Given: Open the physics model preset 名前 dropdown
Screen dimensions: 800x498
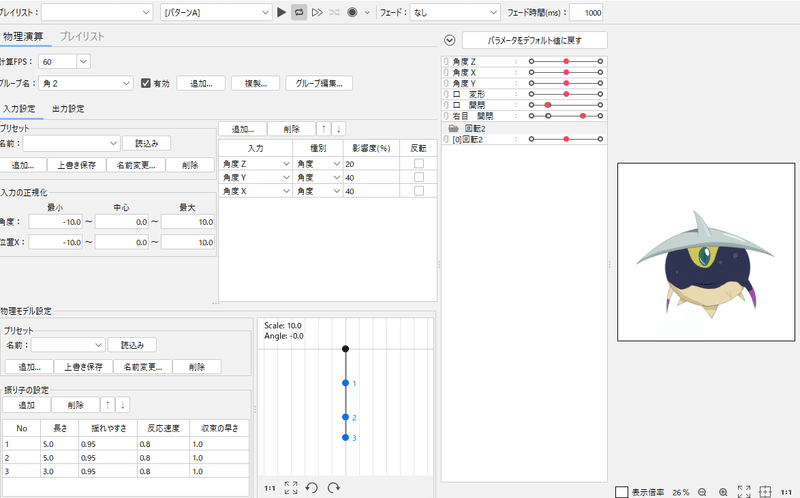Looking at the screenshot, I should [68, 345].
